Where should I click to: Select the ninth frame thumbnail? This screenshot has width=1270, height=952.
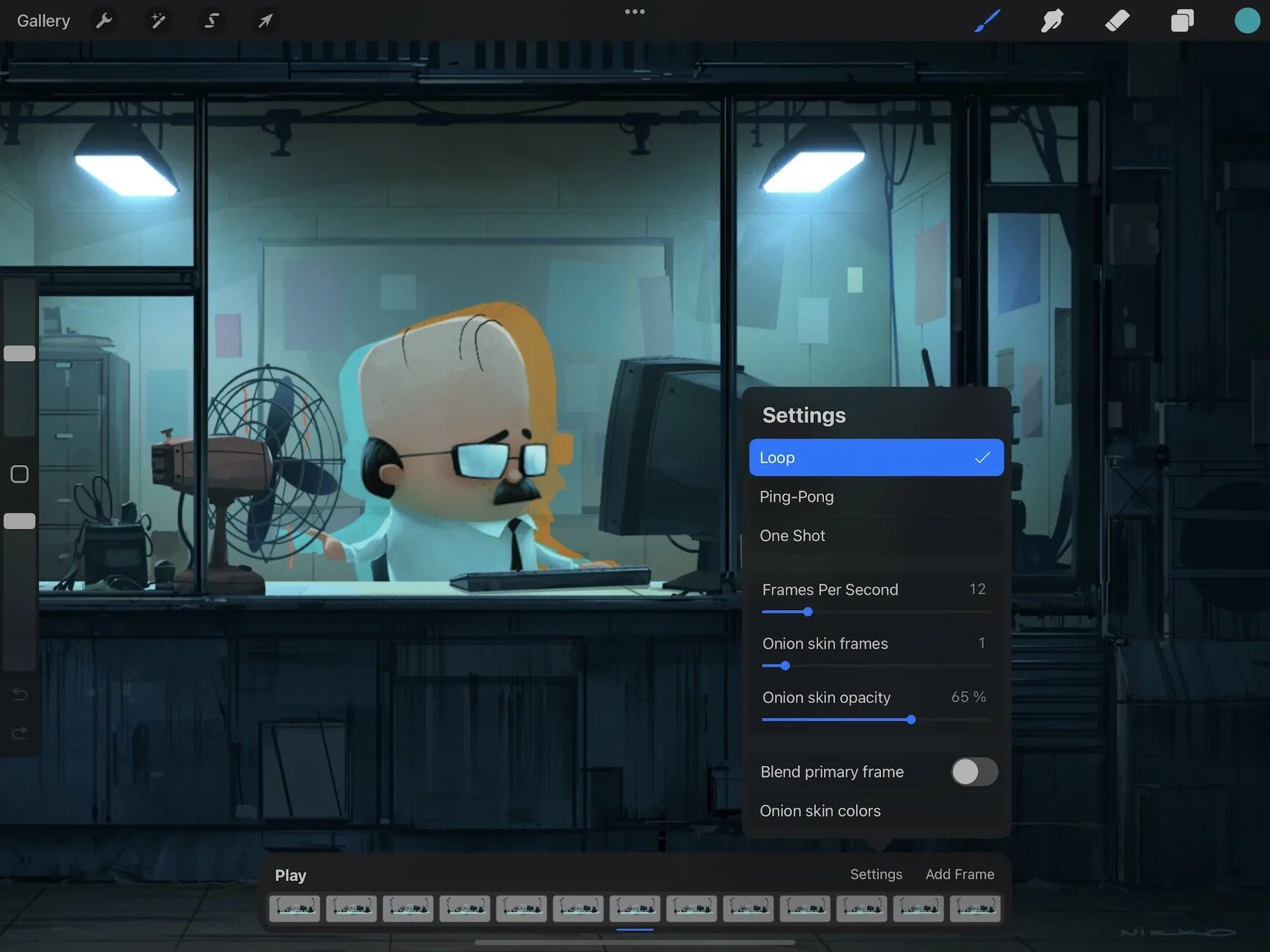pyautogui.click(x=749, y=908)
